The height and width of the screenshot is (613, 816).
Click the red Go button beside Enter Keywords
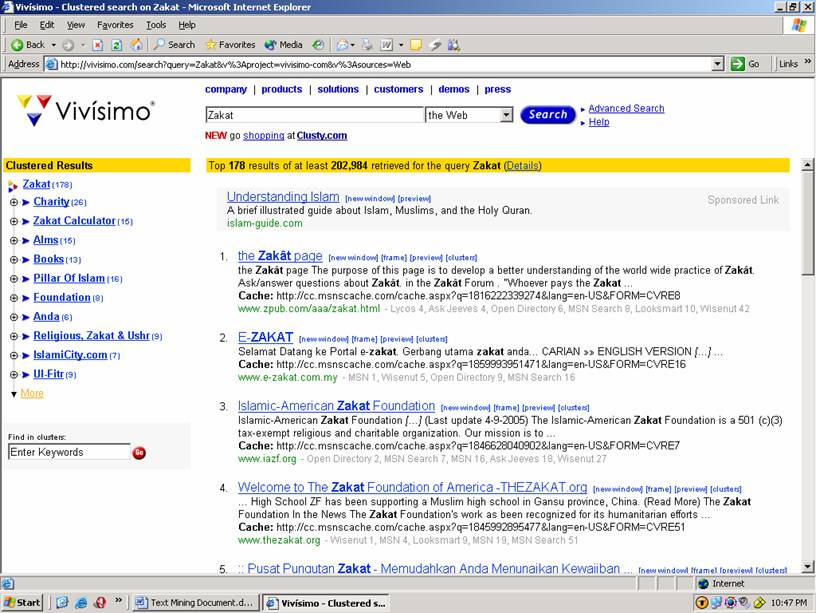coord(139,453)
